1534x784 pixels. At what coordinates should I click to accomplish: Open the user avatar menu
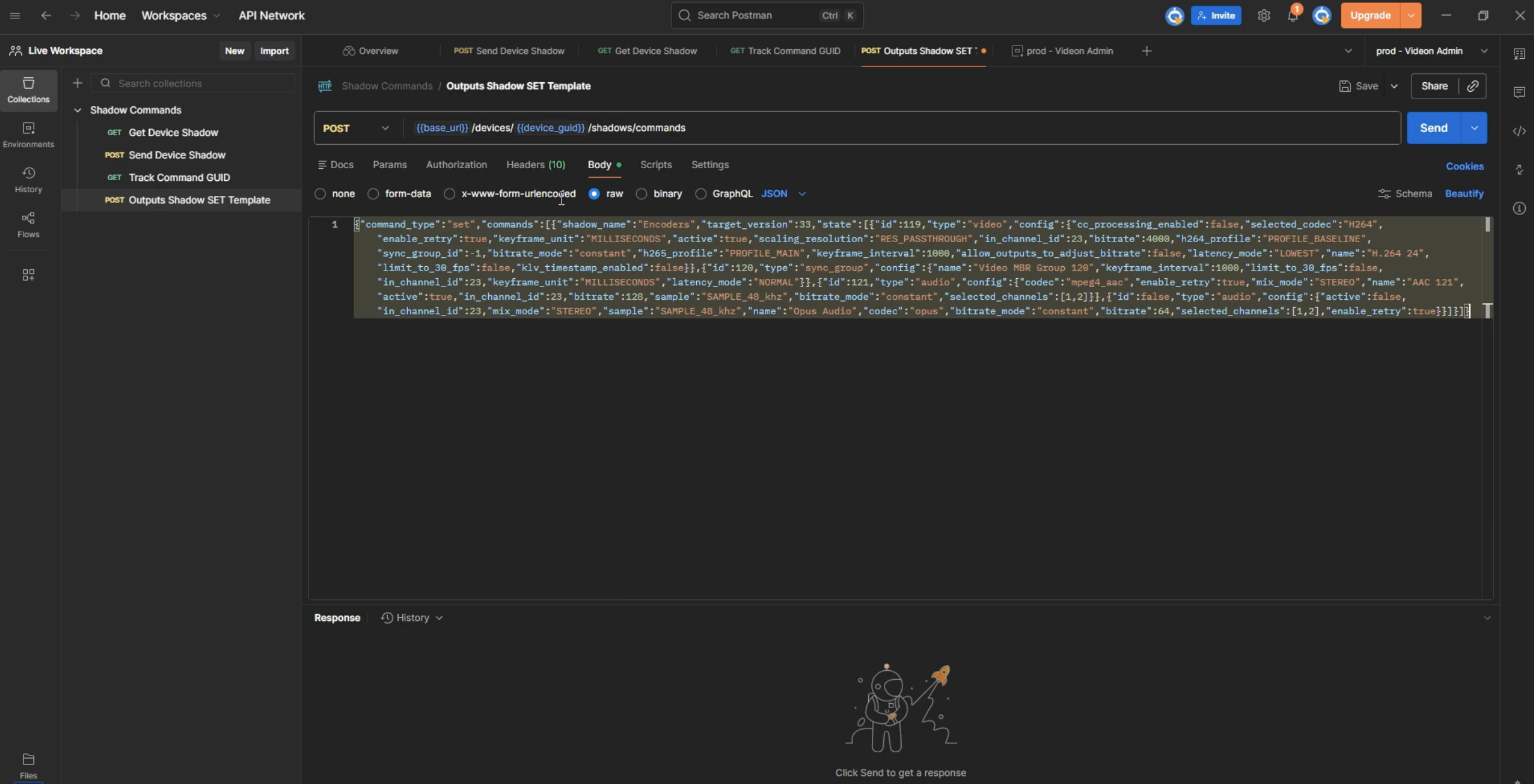point(1322,16)
